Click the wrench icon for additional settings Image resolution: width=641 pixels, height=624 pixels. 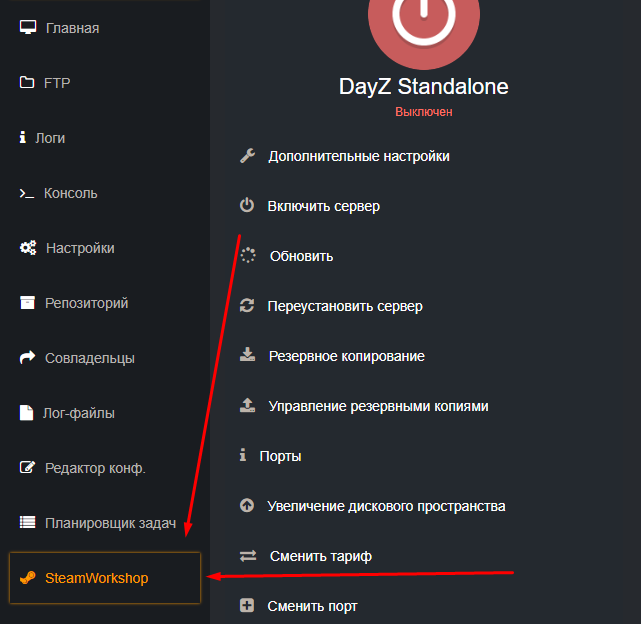click(248, 156)
